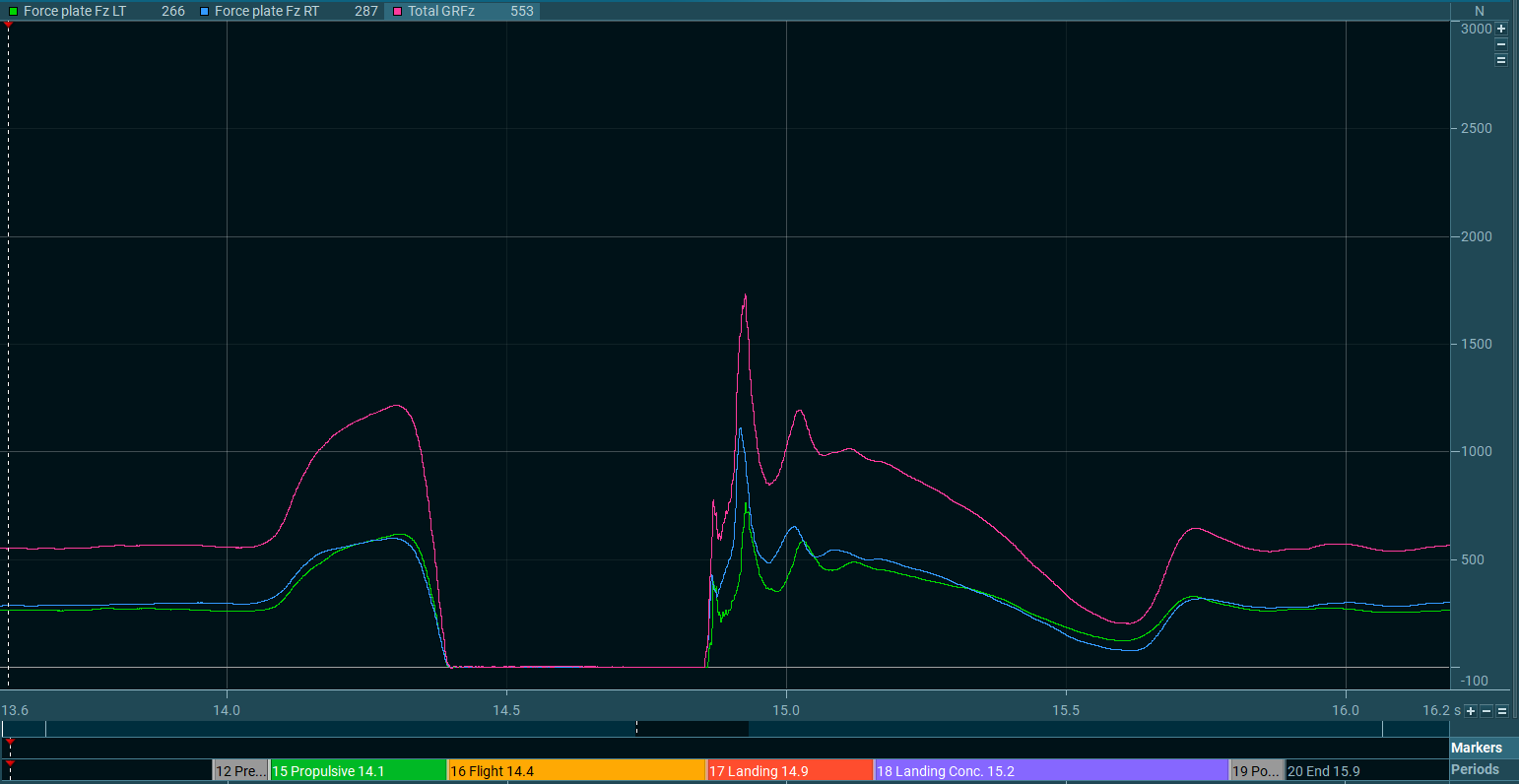
Task: Select the Markers row tab
Action: [1476, 748]
